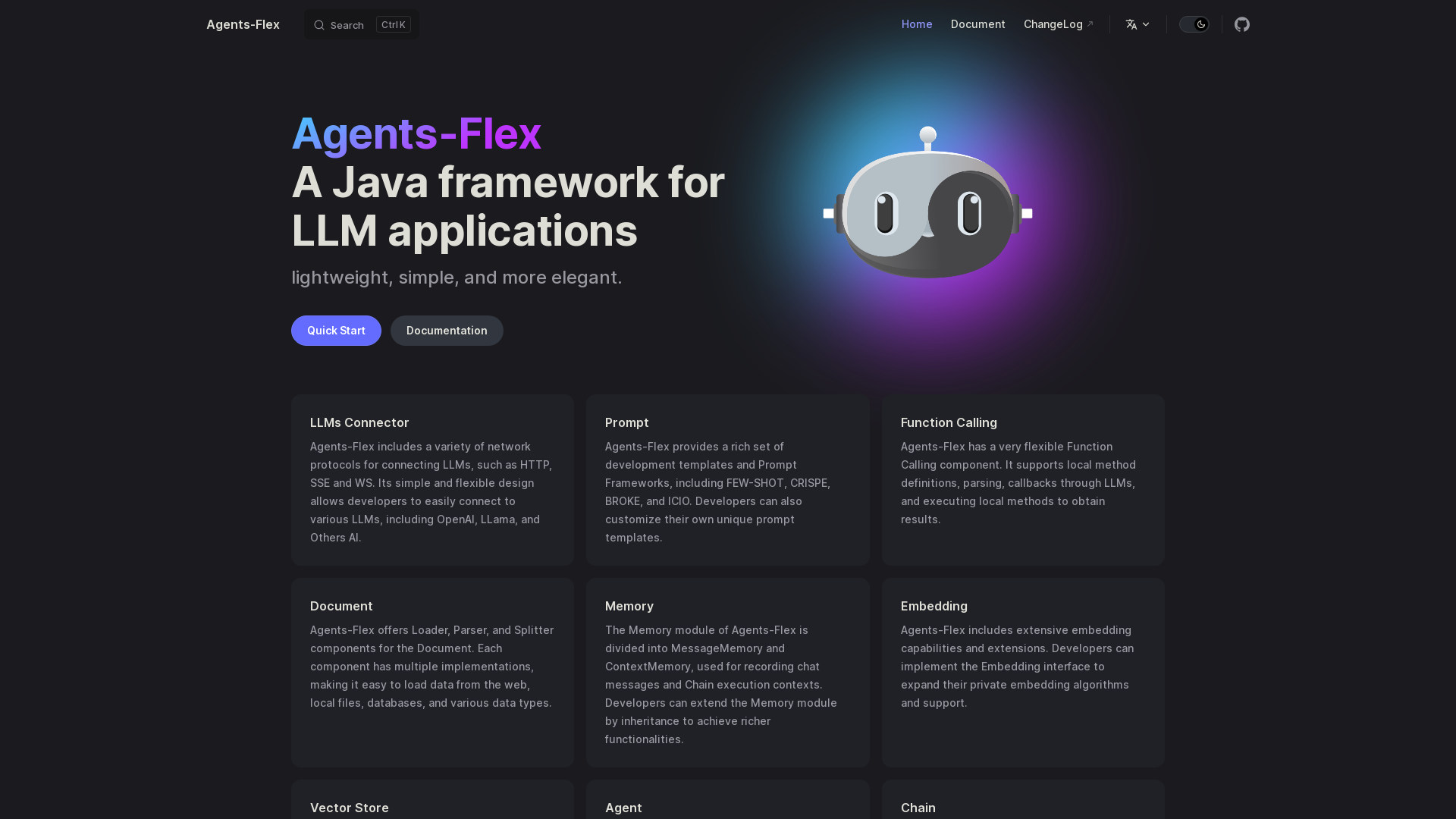Viewport: 1456px width, 819px height.
Task: Focus the Search input box
Action: [362, 24]
